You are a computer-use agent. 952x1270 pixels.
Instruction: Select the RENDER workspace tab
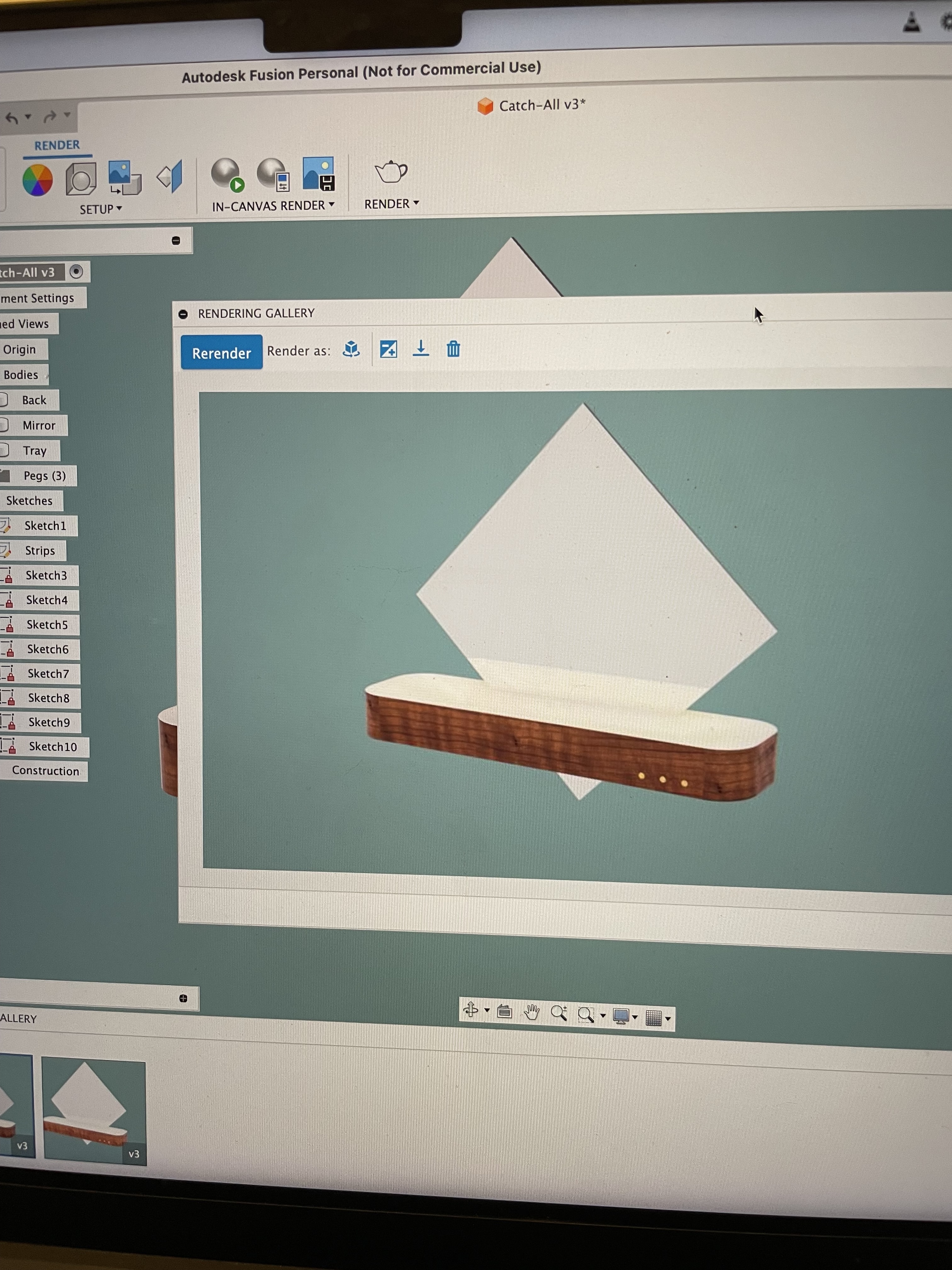coord(57,145)
